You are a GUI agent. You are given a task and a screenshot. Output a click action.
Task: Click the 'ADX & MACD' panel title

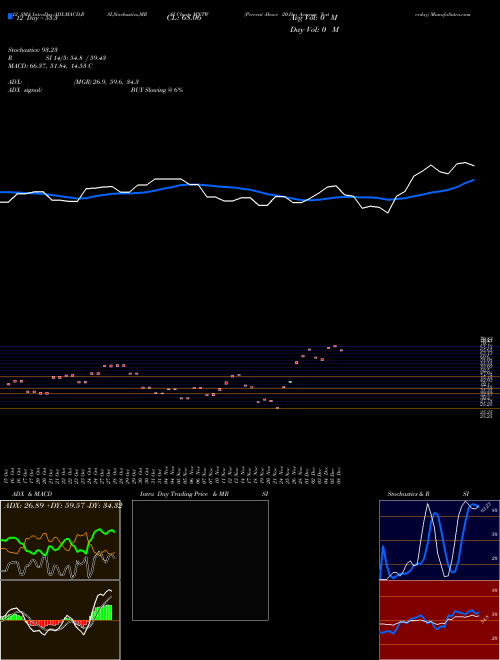click(32, 494)
